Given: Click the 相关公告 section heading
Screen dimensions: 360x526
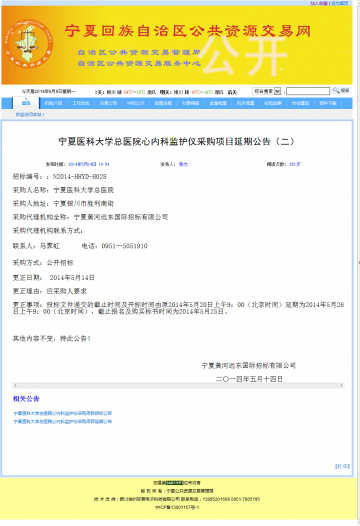Looking at the screenshot, I should pyautogui.click(x=26, y=399).
